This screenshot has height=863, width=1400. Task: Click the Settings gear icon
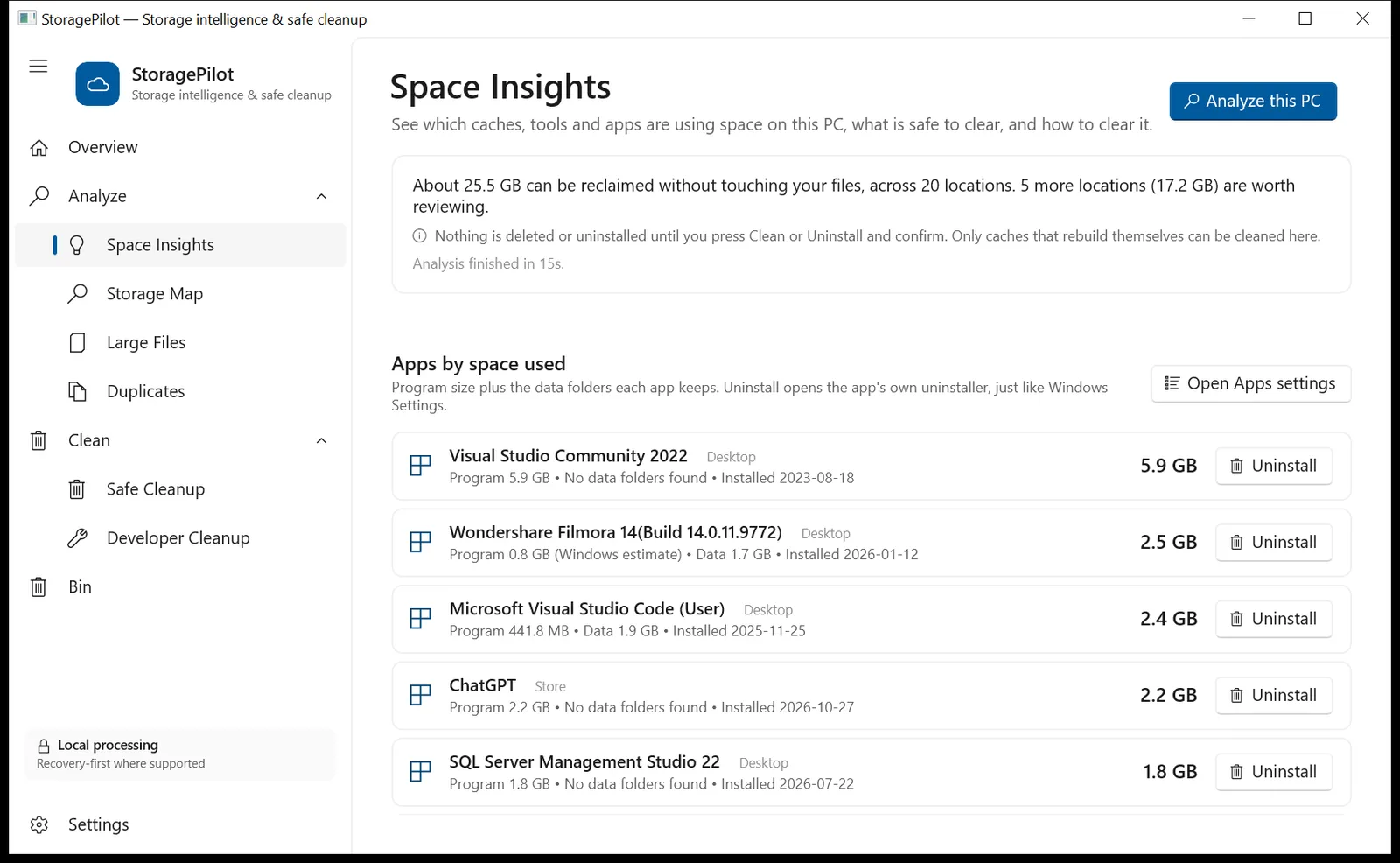(x=39, y=825)
